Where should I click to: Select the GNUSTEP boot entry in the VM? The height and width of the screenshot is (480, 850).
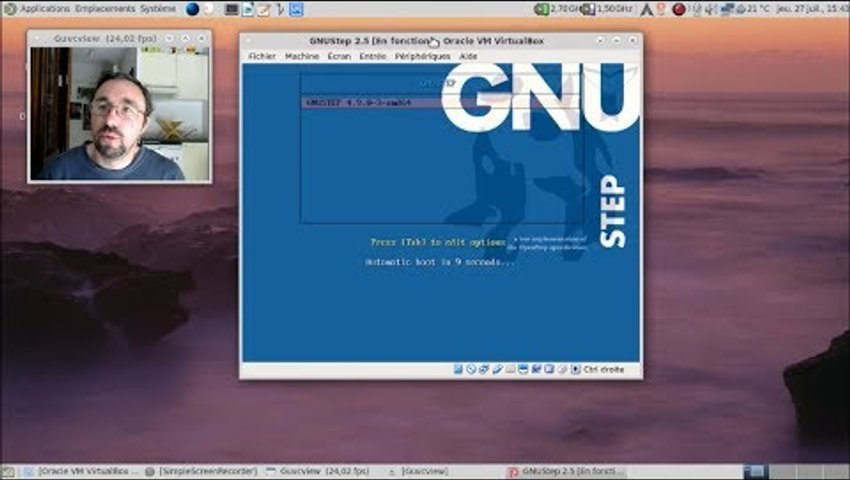442,103
